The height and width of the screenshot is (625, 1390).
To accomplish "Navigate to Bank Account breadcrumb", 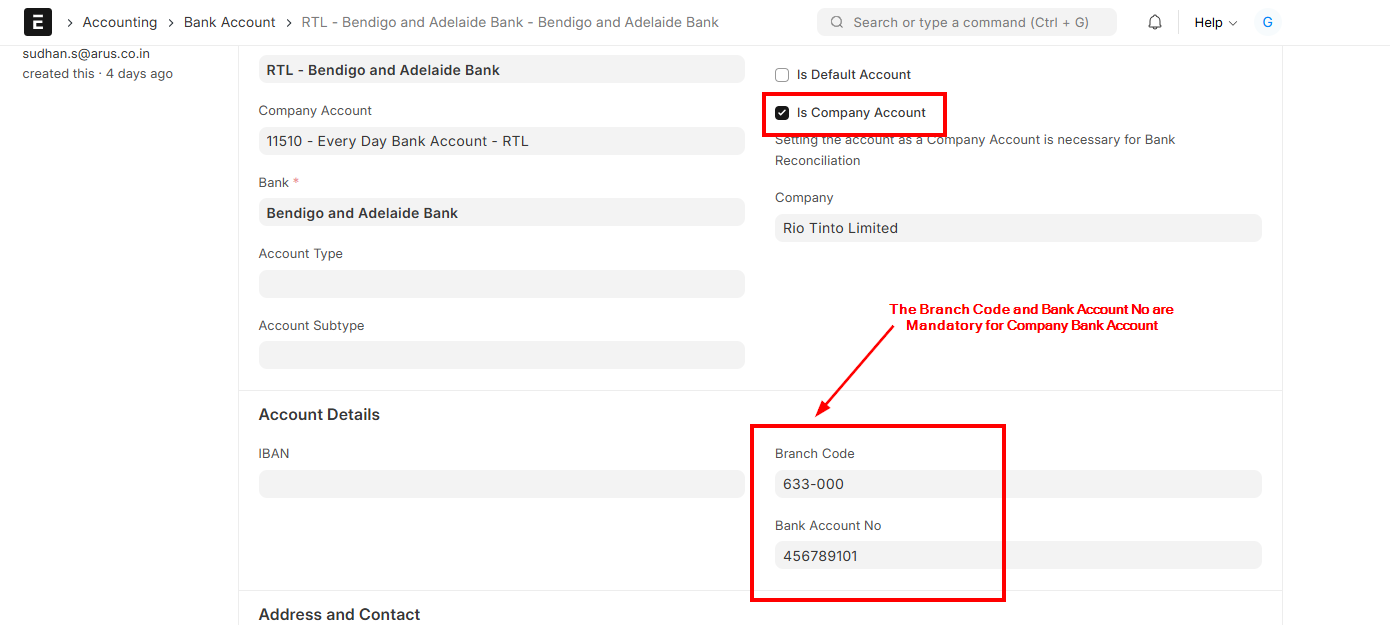I will click(229, 22).
